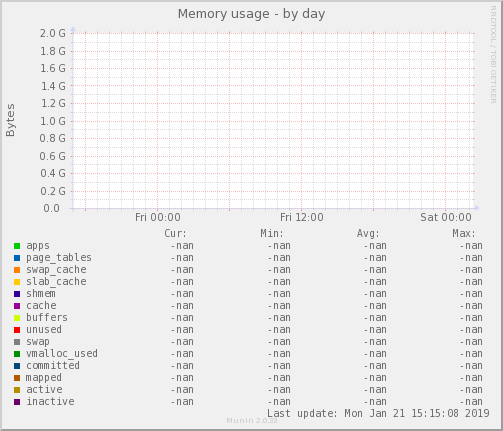
Task: Select the 'shmem' legend label
Action: (x=41, y=294)
